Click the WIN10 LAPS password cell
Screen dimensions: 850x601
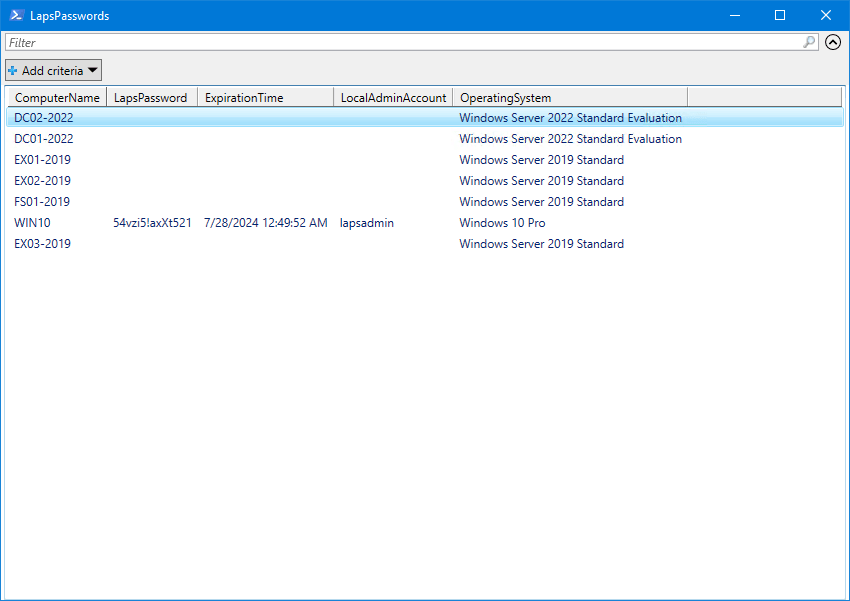point(152,223)
